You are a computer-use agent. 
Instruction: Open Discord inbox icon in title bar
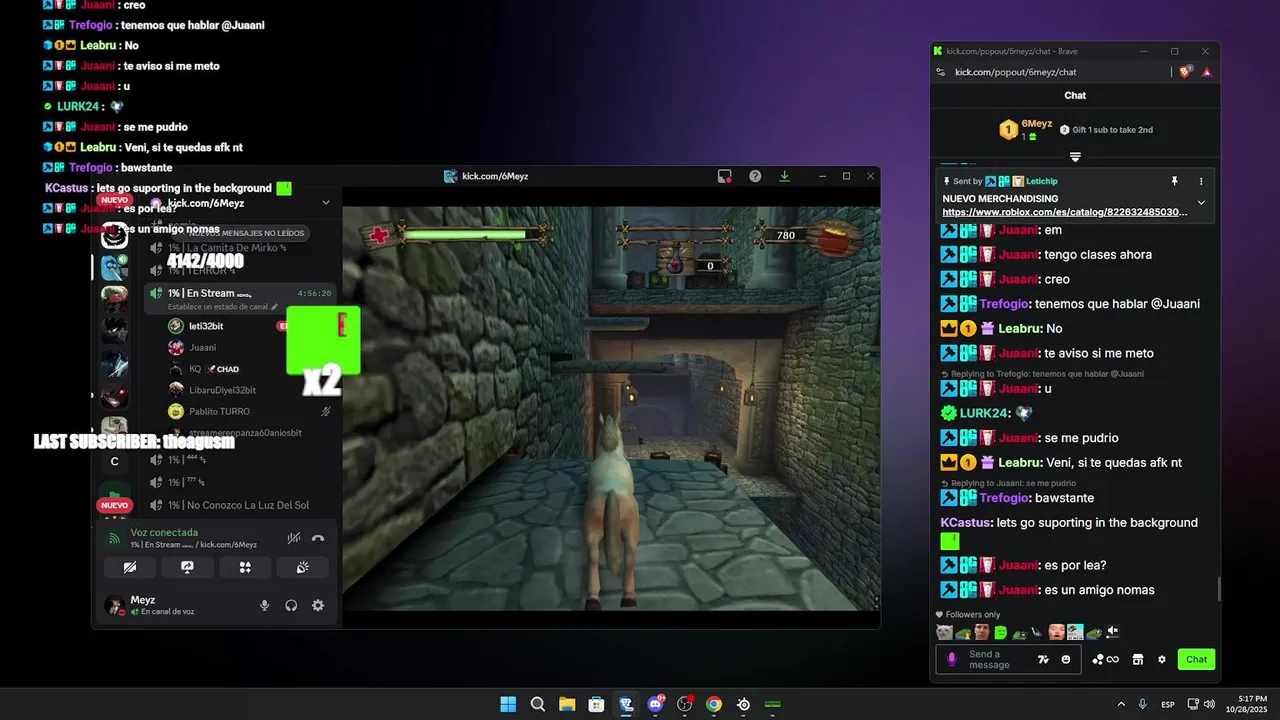pos(725,176)
